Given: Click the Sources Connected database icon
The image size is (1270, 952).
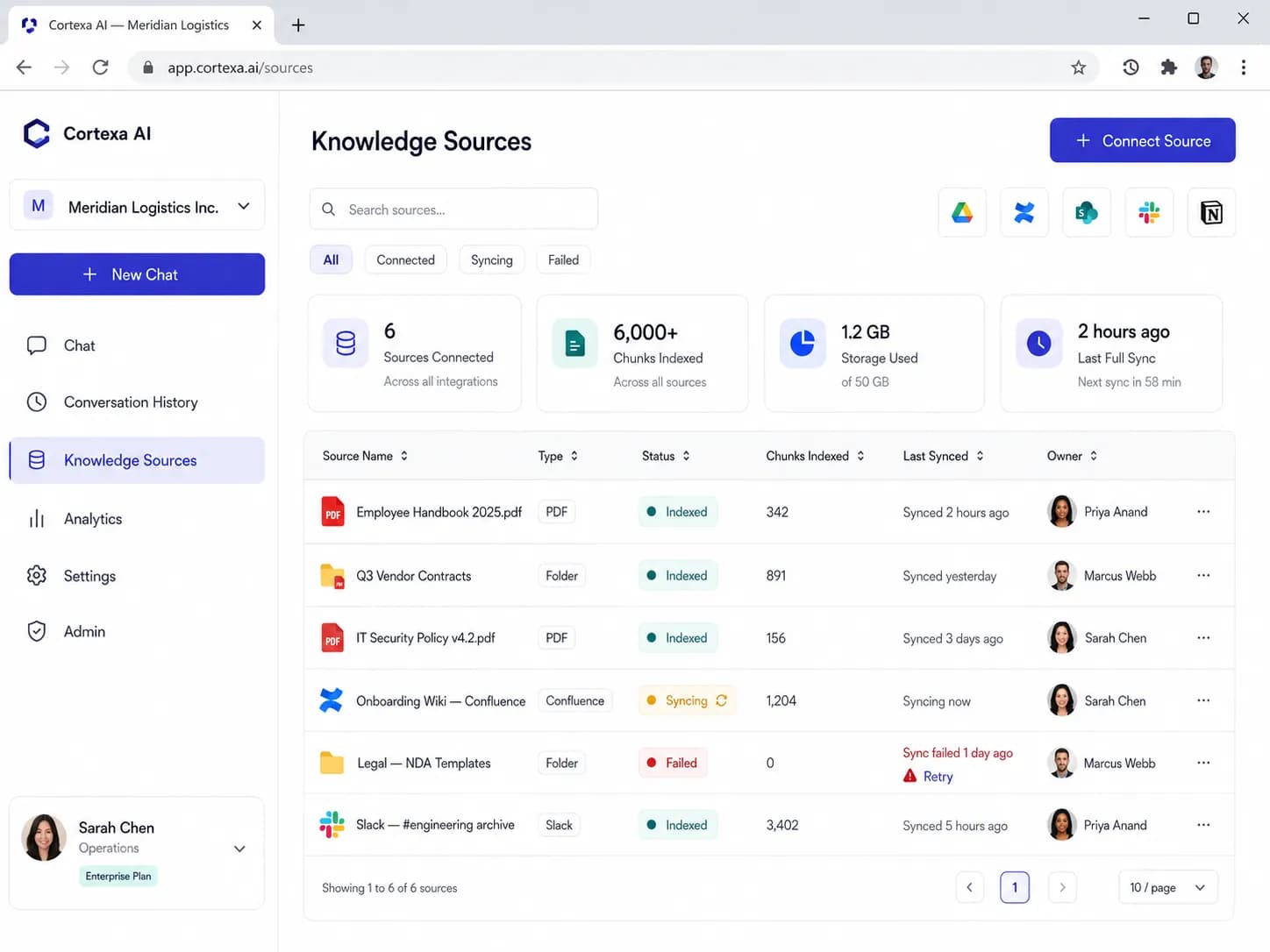Looking at the screenshot, I should (346, 343).
